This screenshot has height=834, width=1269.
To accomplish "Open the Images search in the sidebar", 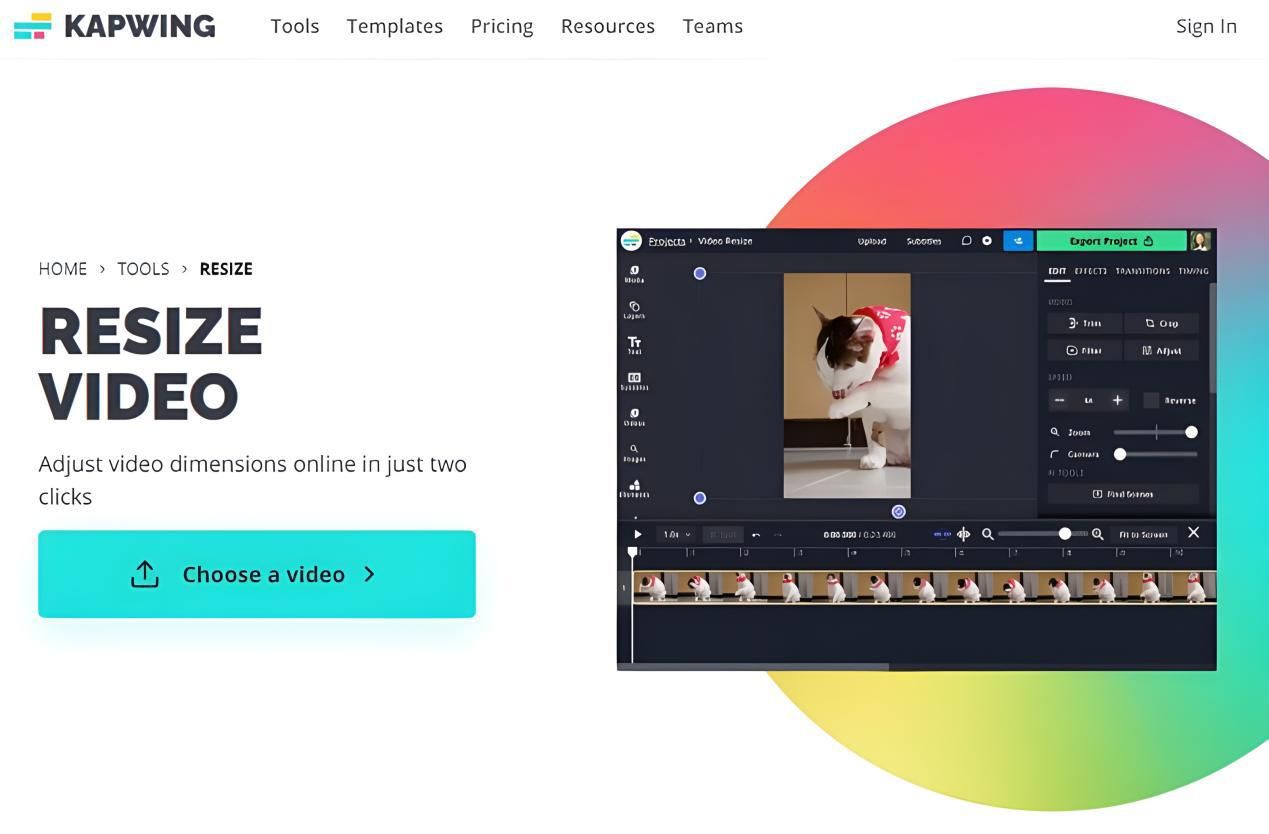I will click(x=634, y=453).
